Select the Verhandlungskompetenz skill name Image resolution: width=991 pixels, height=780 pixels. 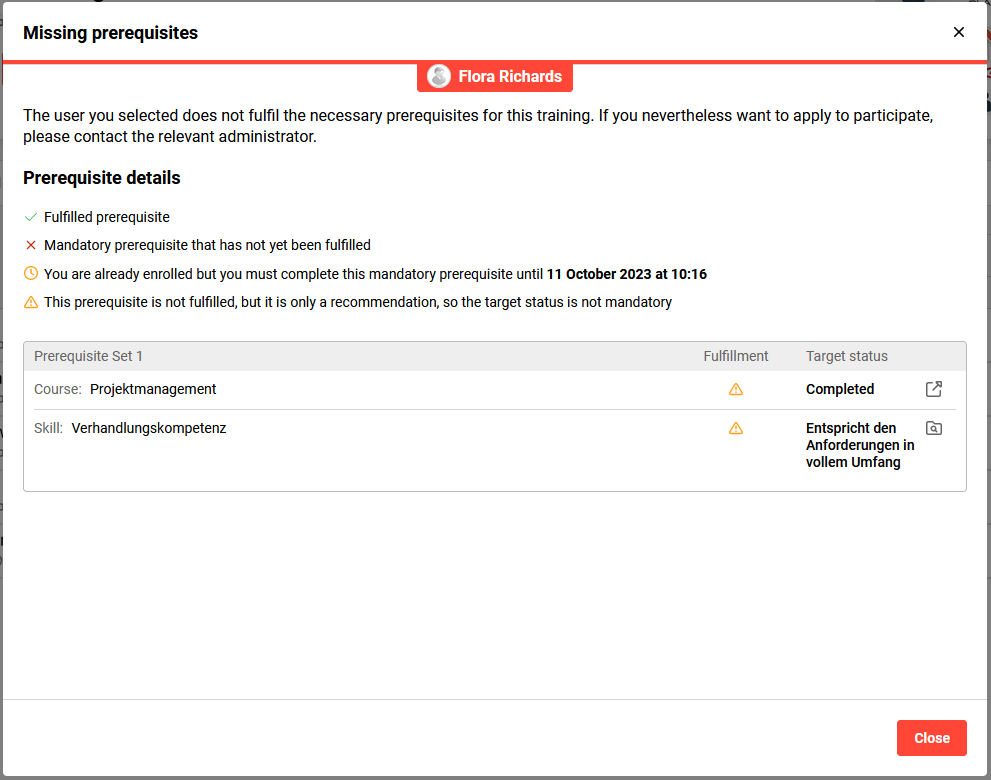point(149,428)
